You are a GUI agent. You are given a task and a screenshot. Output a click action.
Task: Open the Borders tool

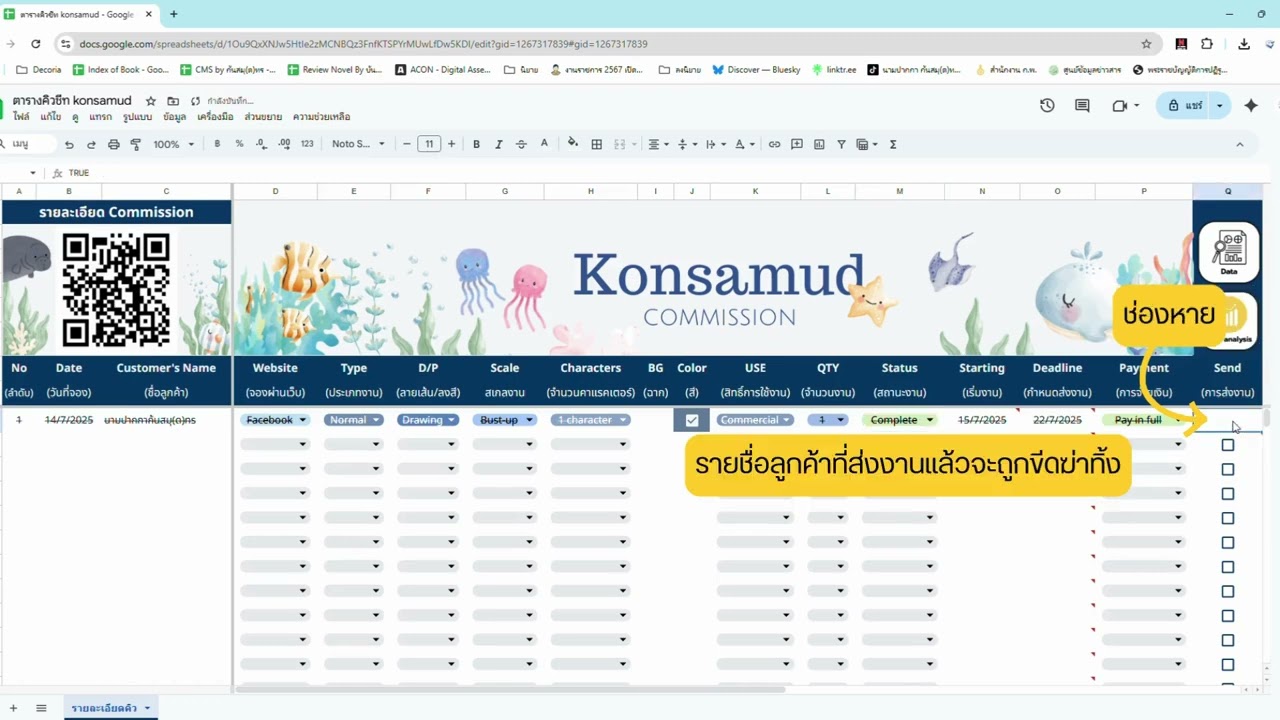597,144
